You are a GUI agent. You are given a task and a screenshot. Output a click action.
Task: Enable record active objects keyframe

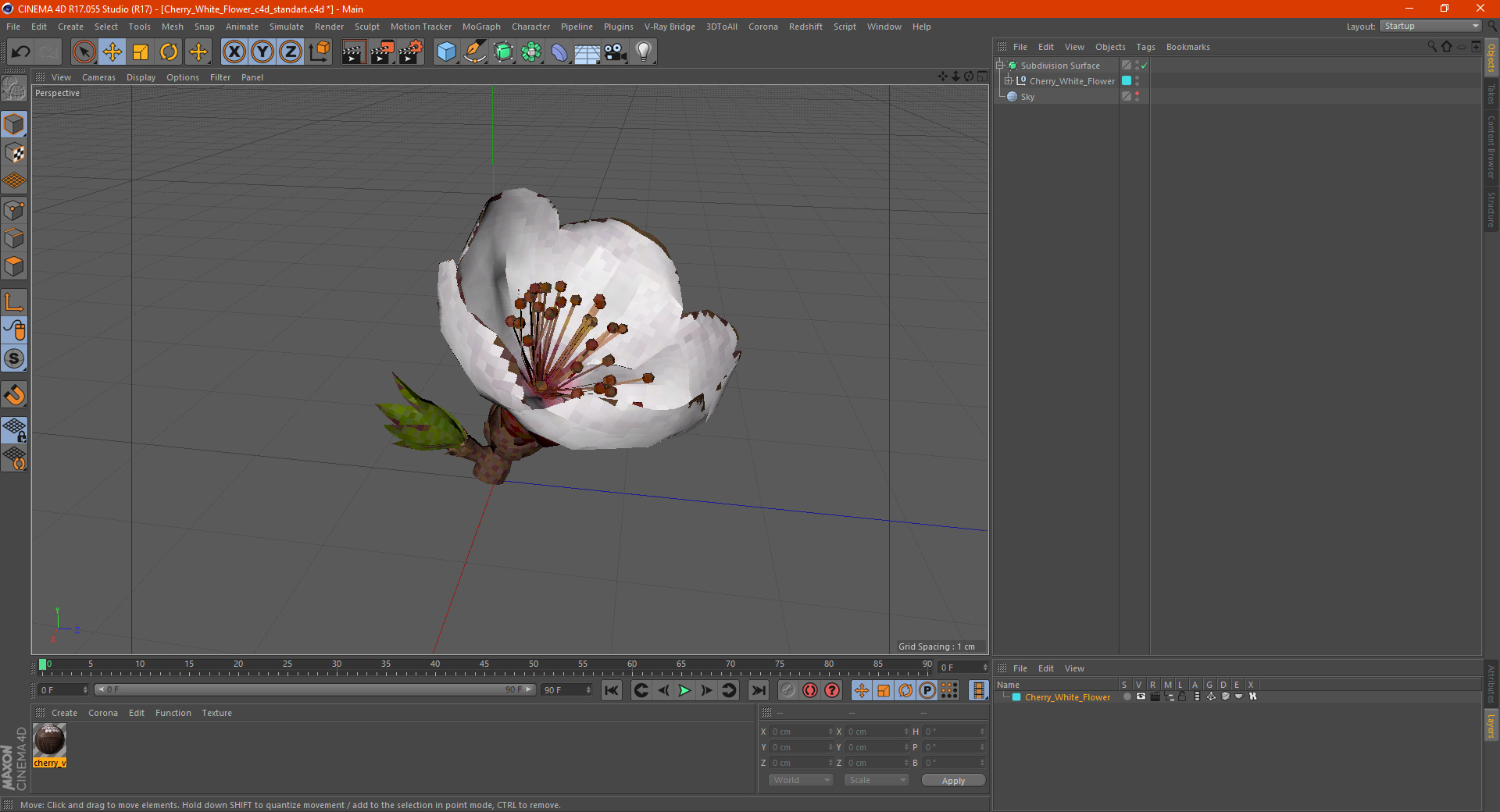point(788,690)
